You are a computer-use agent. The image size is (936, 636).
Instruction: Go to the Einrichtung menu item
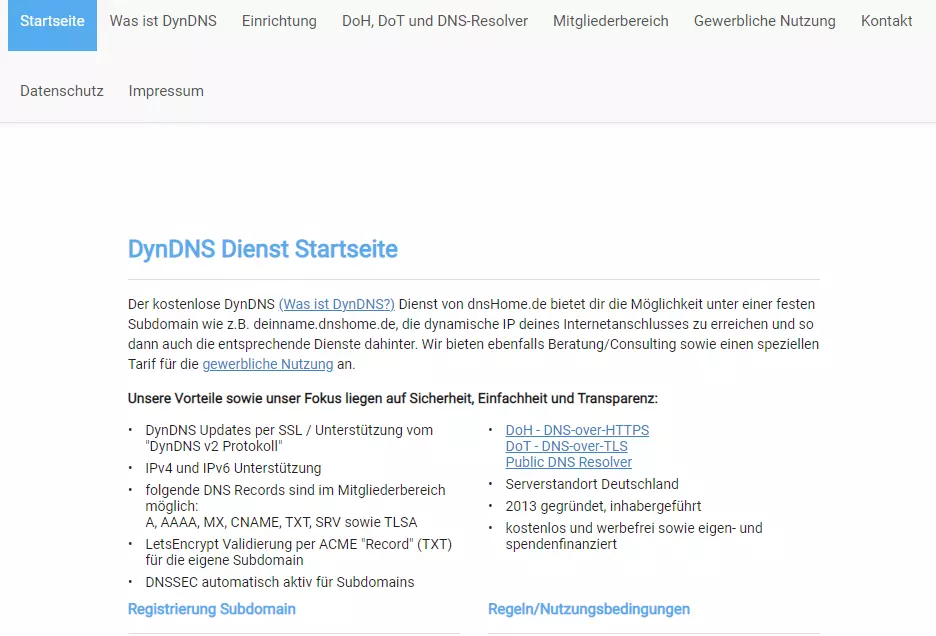[x=279, y=21]
